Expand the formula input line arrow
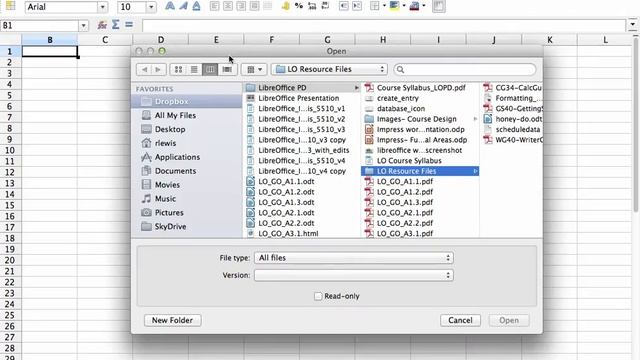Image resolution: width=640 pixels, height=360 pixels. tap(632, 25)
